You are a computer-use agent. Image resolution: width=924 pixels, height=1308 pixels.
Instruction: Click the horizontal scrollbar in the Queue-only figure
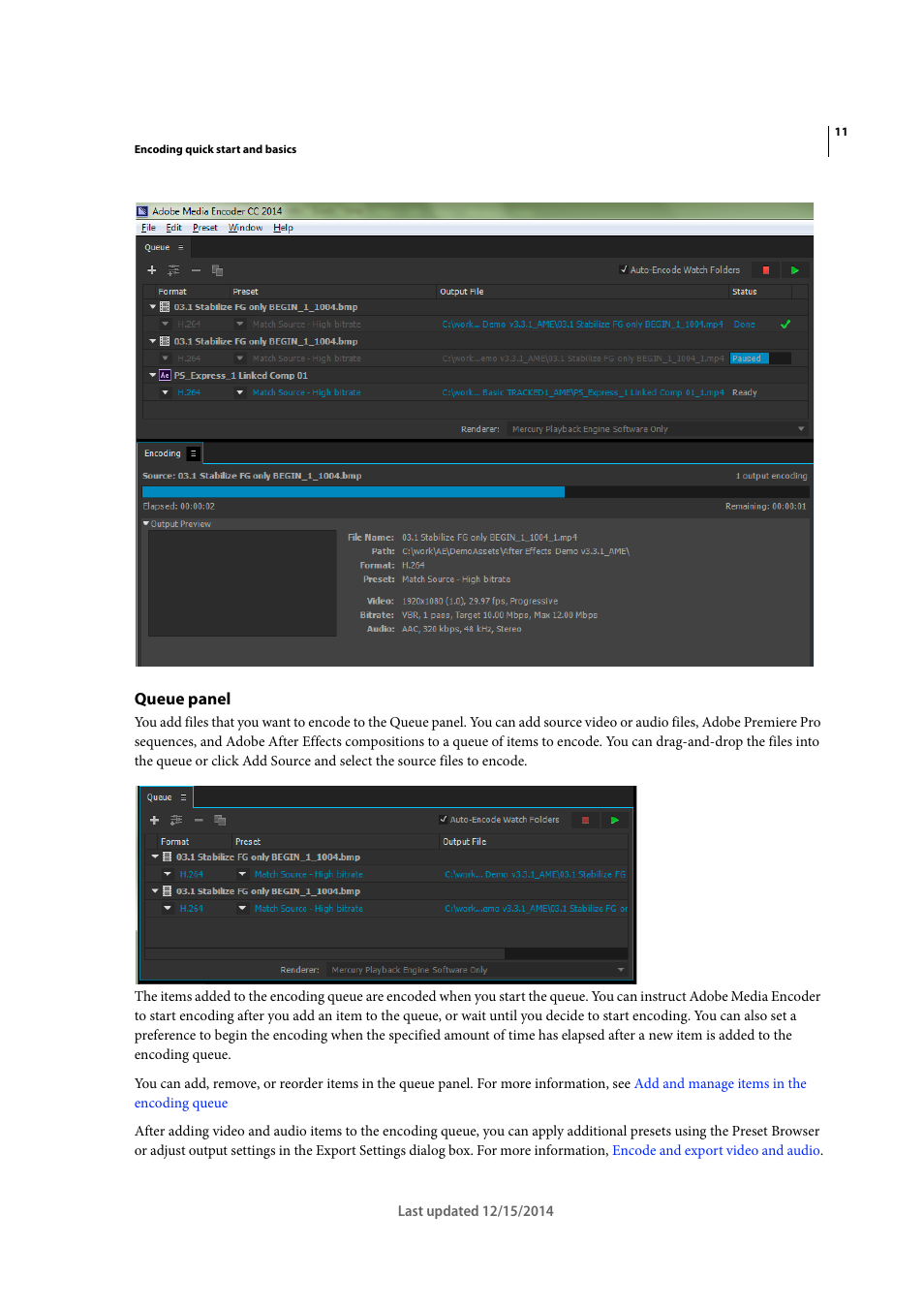[324, 953]
